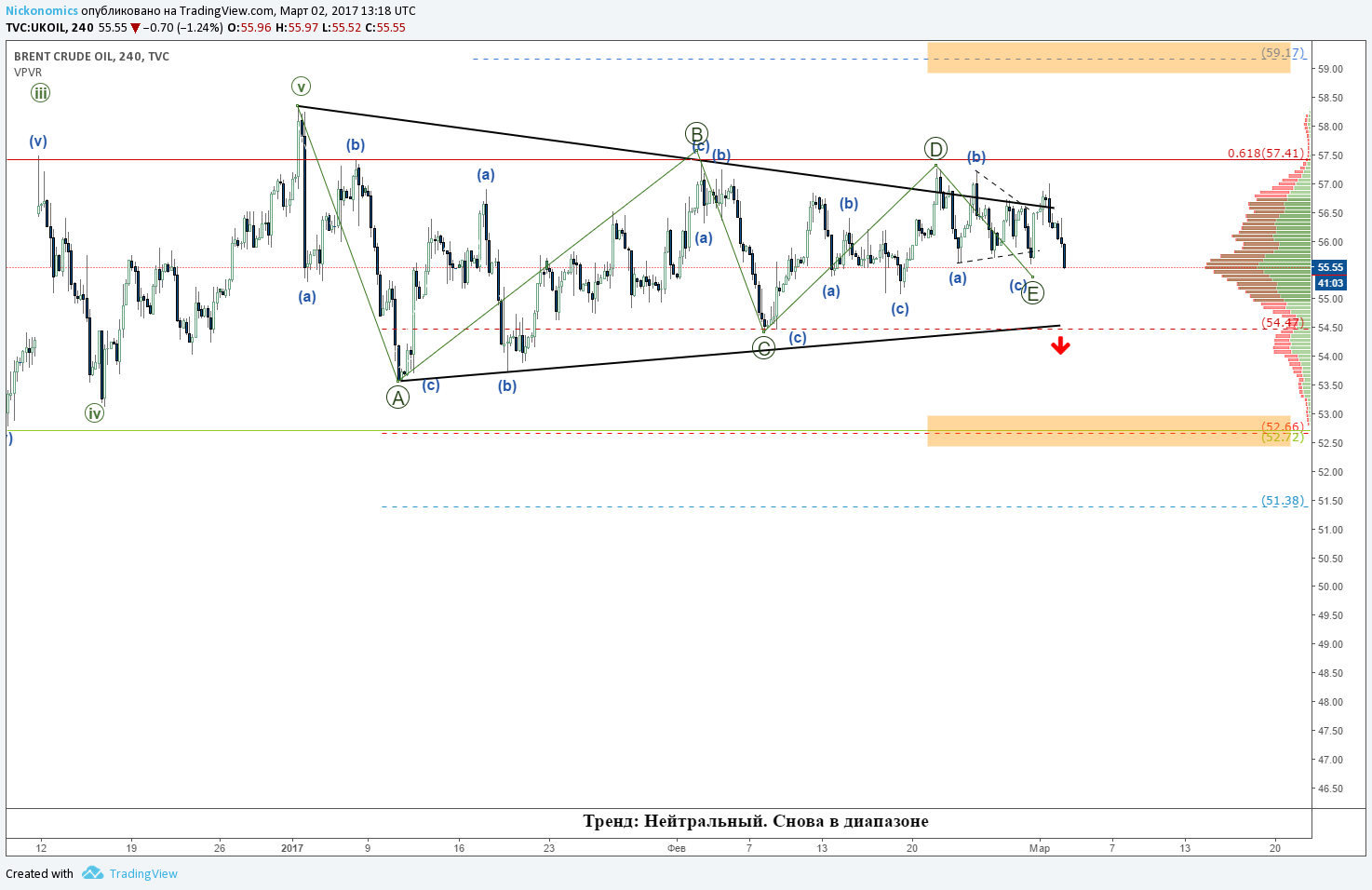This screenshot has width=1372, height=890.
Task: Click the red down arrow marker on the chart
Action: click(x=1060, y=346)
